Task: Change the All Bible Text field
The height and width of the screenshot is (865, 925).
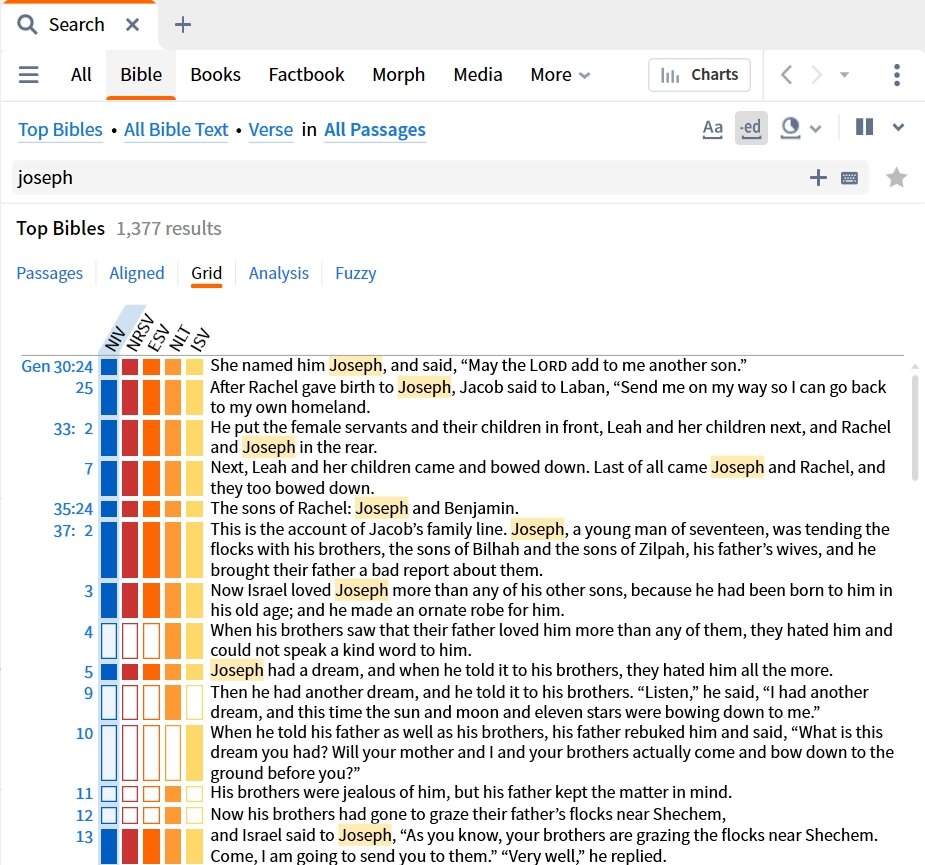Action: (176, 130)
